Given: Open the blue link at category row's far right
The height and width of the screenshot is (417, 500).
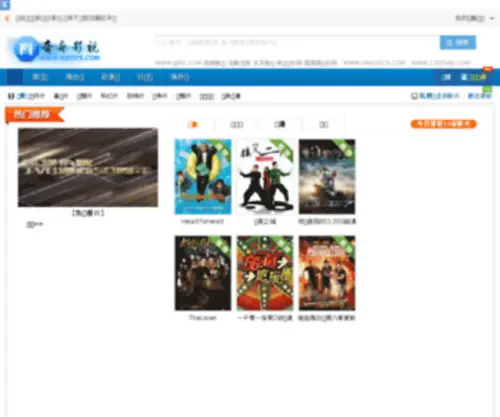Looking at the screenshot, I should point(479,96).
